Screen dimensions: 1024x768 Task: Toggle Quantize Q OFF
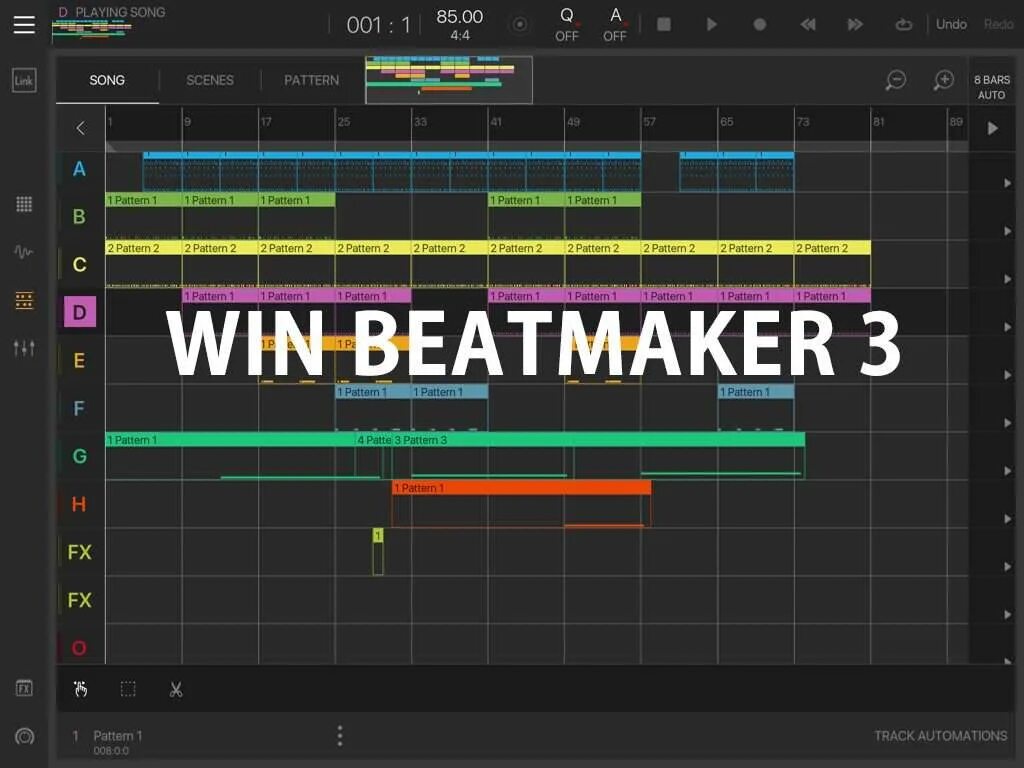click(x=567, y=25)
